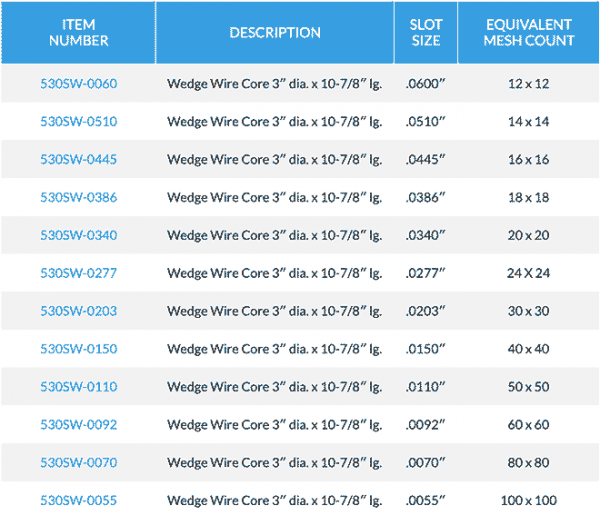Select the 530SW-0386 product link
The height and width of the screenshot is (525, 600).
tap(78, 197)
